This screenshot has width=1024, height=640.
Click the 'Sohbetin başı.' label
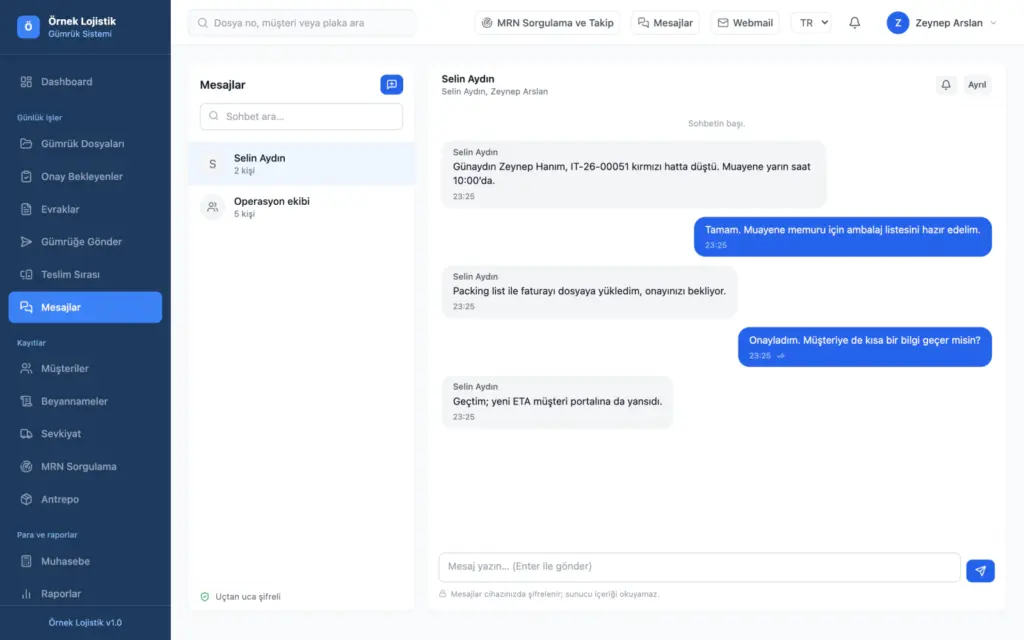(x=716, y=123)
